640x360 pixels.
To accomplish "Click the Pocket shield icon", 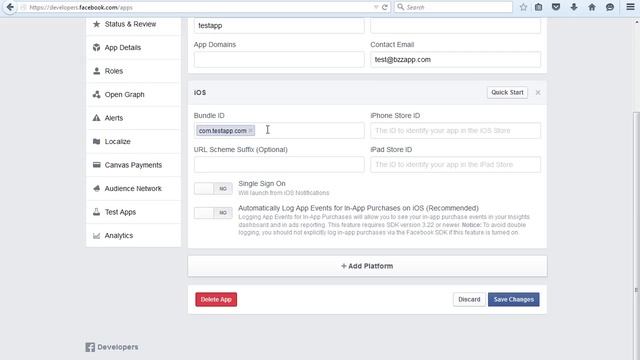I will coord(556,7).
